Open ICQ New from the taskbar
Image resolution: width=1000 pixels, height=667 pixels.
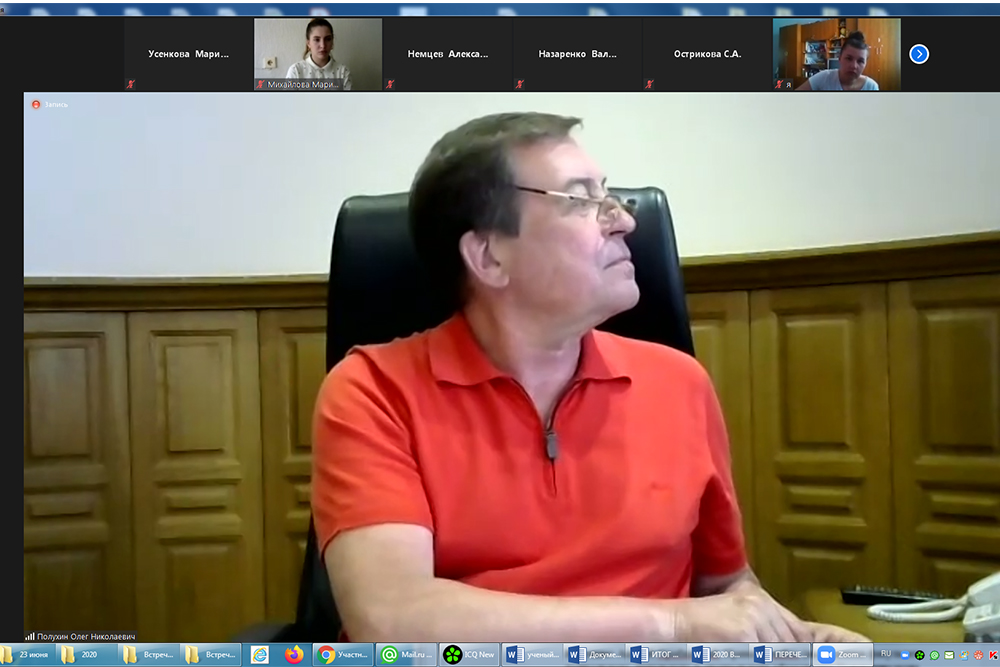pyautogui.click(x=468, y=655)
